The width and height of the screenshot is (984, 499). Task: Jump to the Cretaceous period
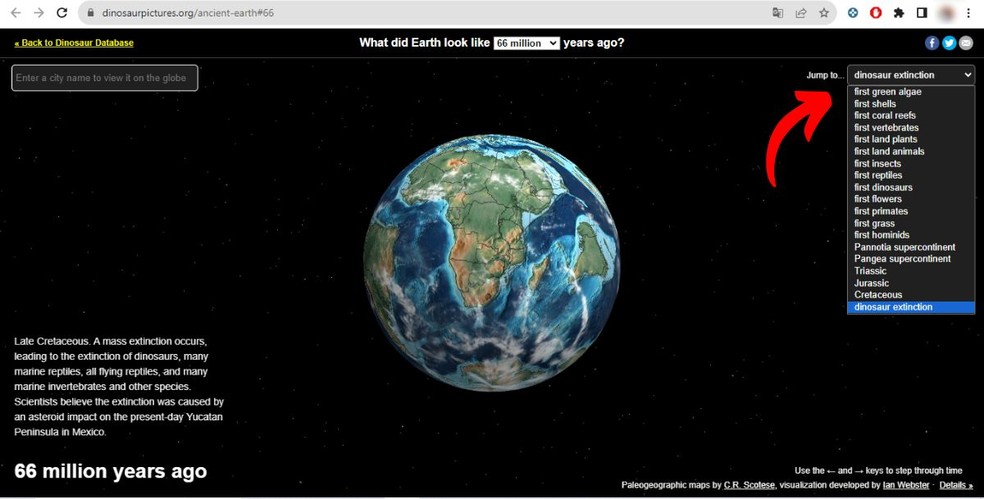point(911,294)
